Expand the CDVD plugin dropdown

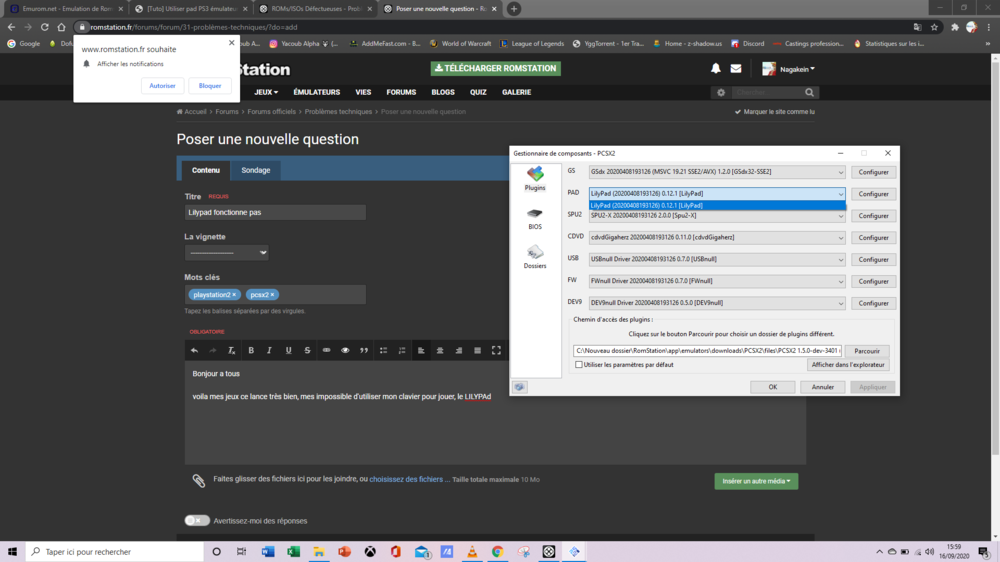pyautogui.click(x=841, y=238)
